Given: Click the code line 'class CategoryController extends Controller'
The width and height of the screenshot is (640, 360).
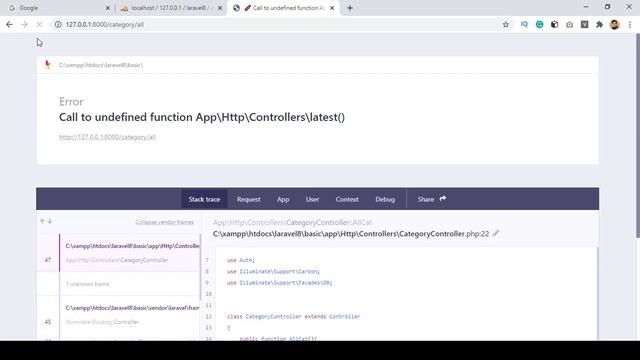Looking at the screenshot, I should pyautogui.click(x=293, y=316).
